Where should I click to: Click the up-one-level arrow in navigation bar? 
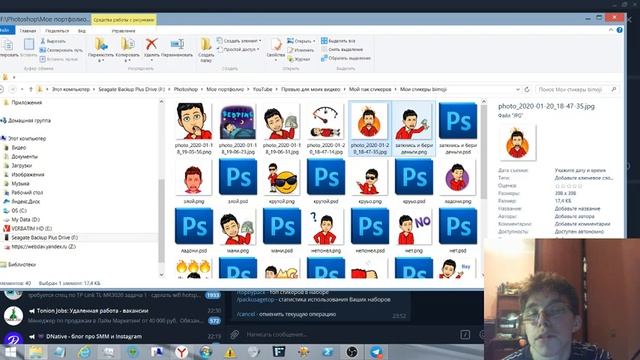point(31,89)
